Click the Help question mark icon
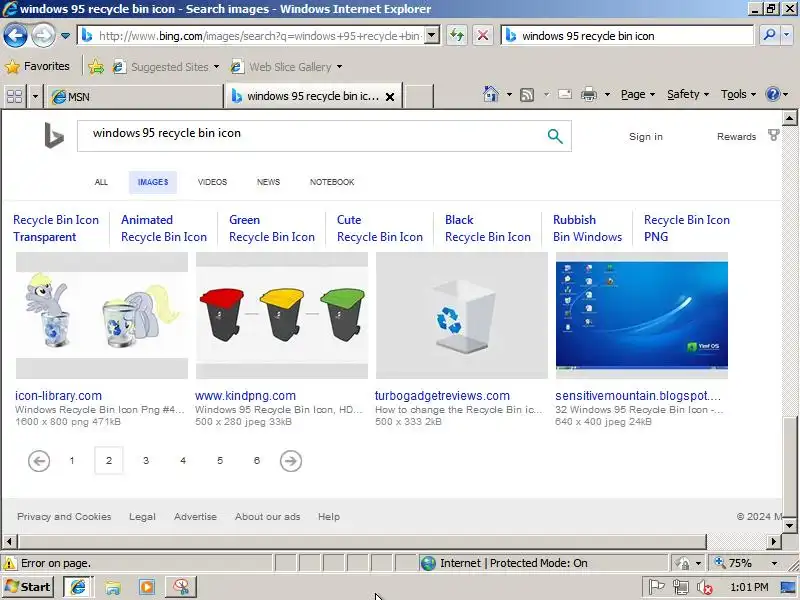This screenshot has width=800, height=600. point(772,94)
